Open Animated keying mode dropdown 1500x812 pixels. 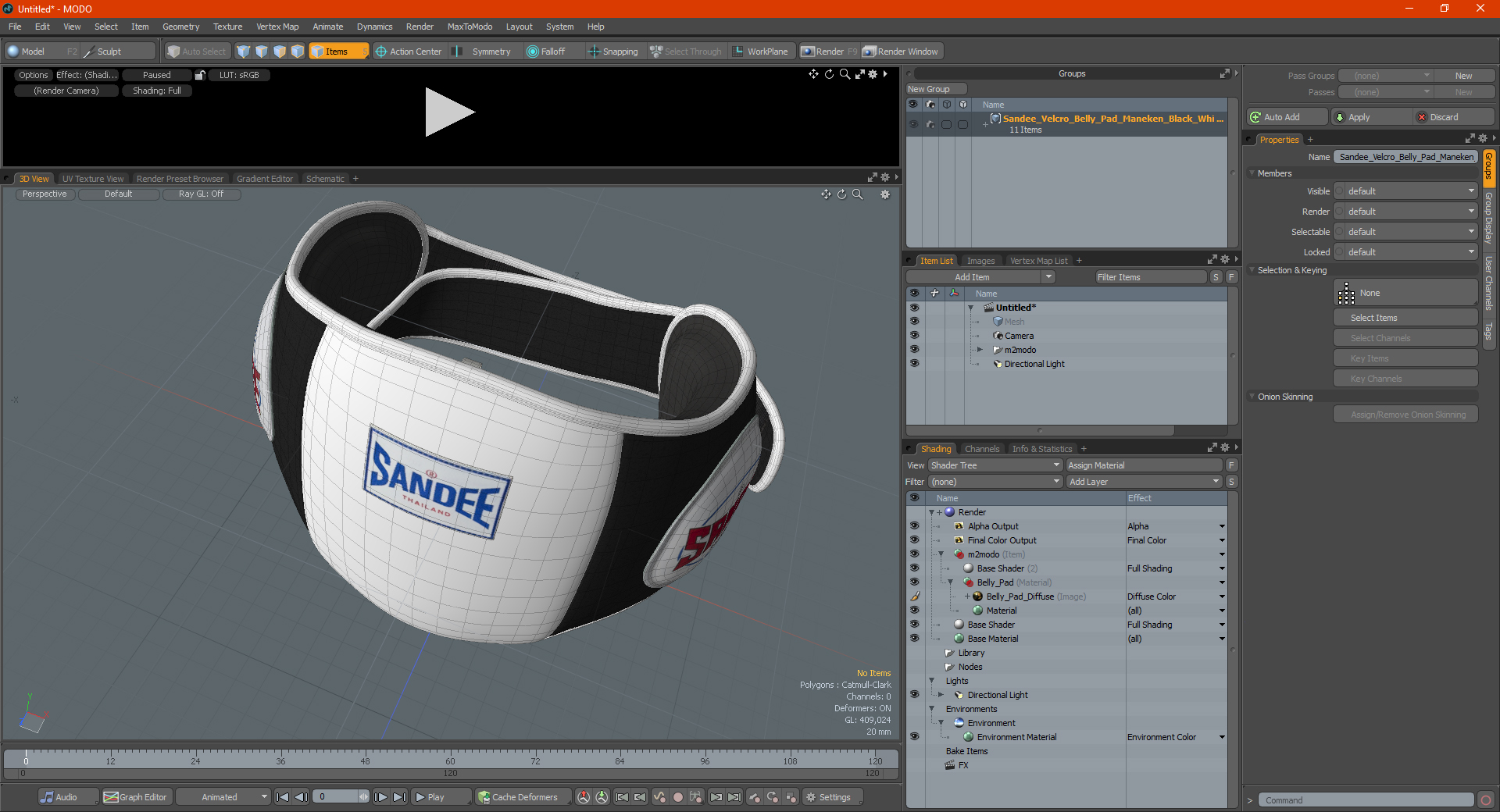click(x=223, y=797)
